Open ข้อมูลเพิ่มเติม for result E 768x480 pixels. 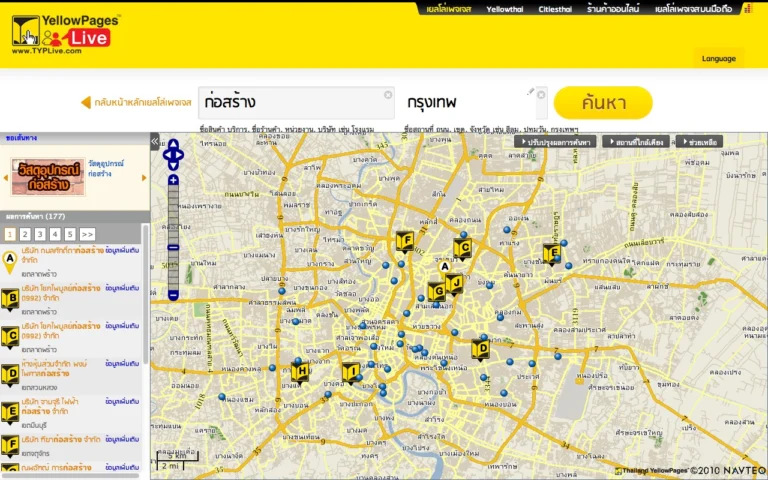click(x=122, y=401)
